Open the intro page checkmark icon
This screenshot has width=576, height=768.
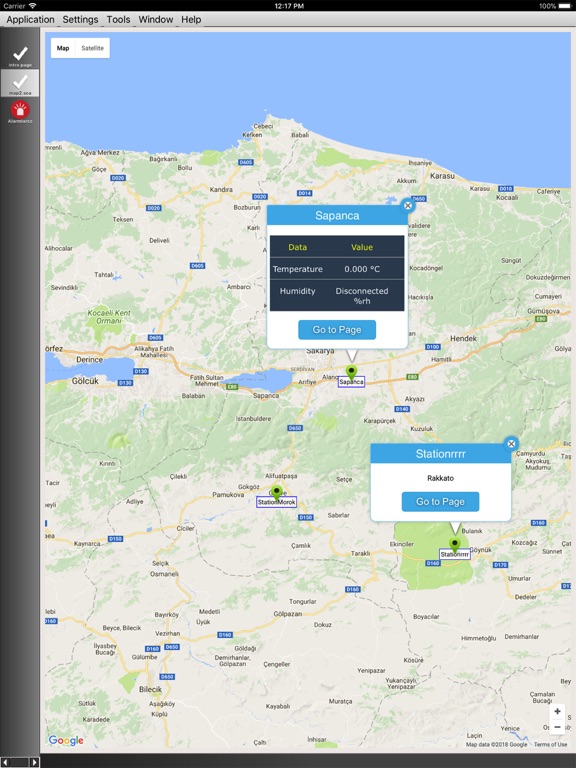pyautogui.click(x=20, y=55)
